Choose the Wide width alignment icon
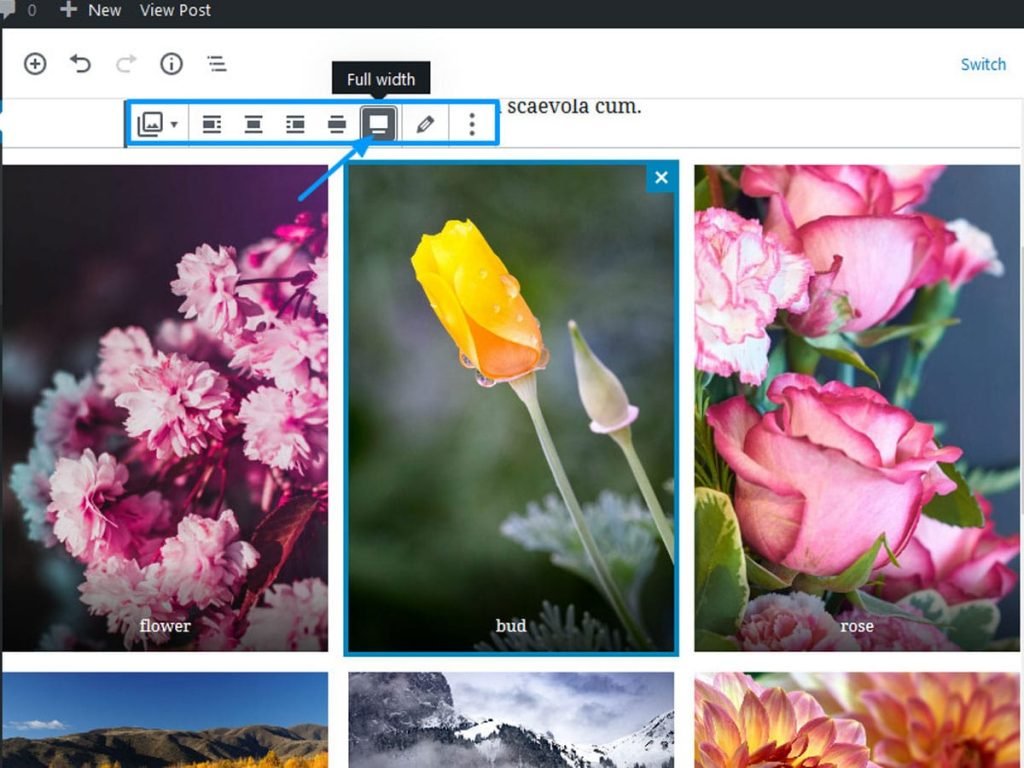 [336, 123]
